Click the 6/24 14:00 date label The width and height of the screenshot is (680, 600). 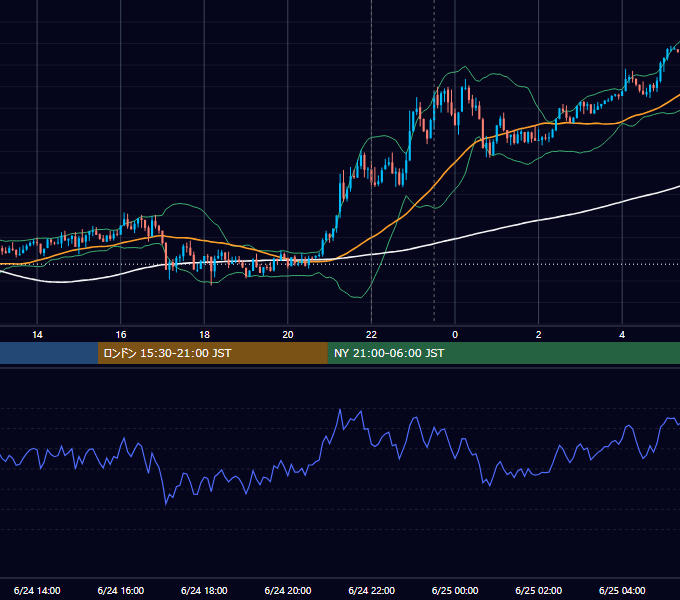(x=37, y=590)
